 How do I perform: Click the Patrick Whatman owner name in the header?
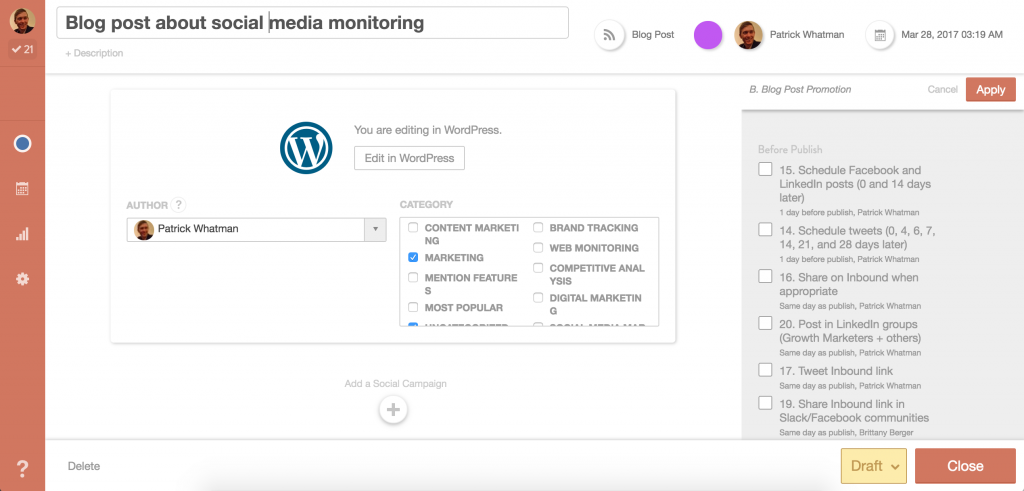(x=807, y=35)
